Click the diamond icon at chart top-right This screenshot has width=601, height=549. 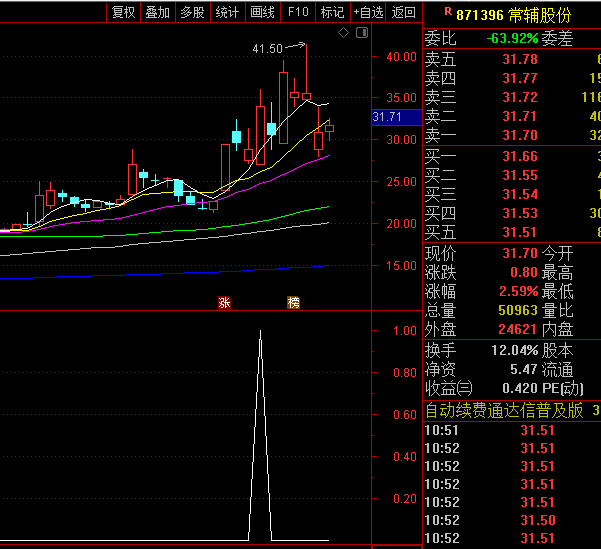343,33
